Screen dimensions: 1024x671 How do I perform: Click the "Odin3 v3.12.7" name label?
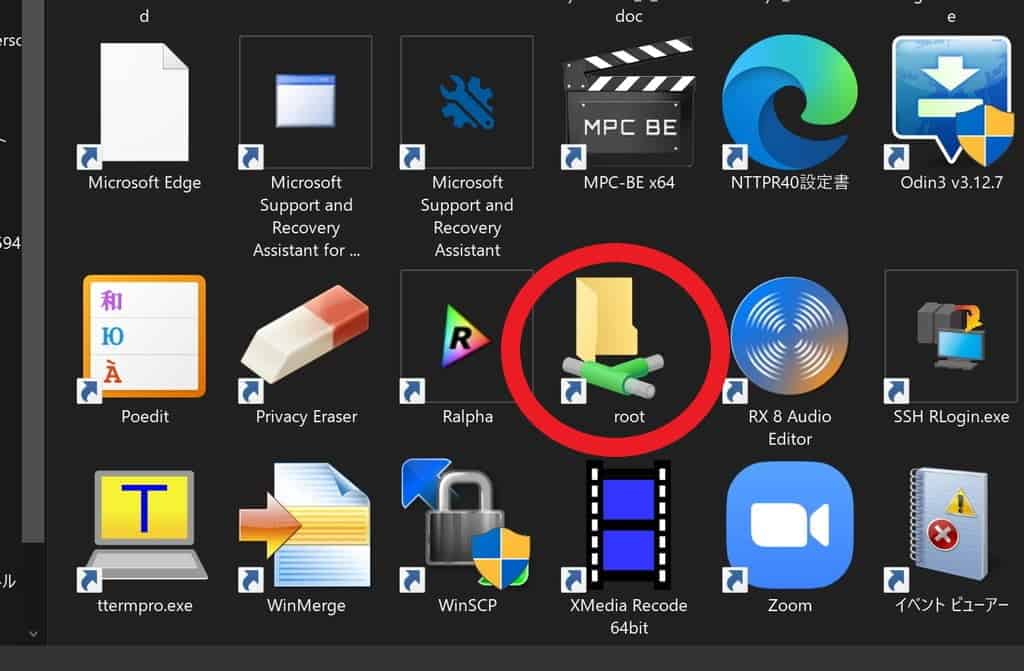coord(951,182)
